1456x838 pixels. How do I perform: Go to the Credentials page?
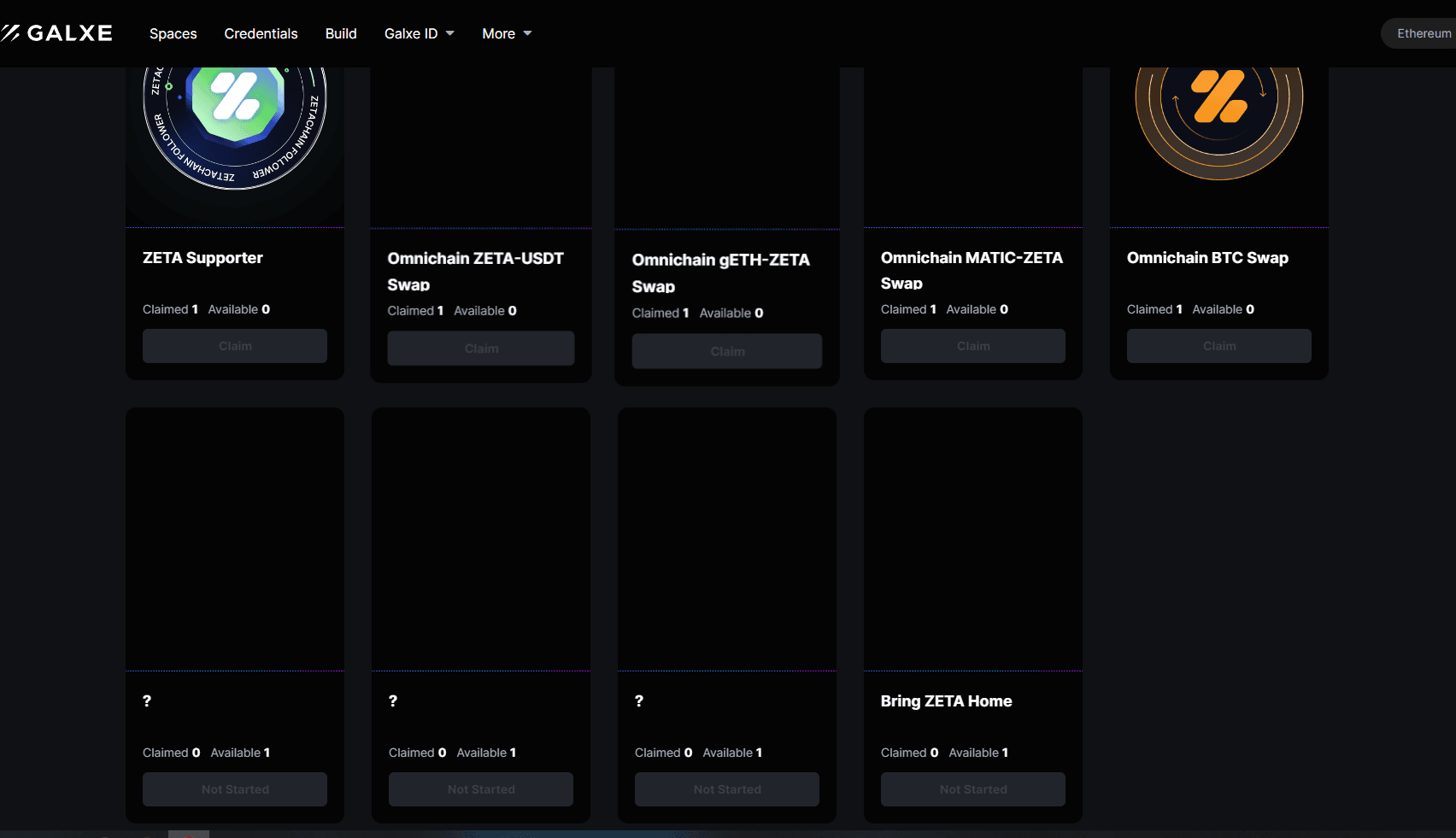pos(261,33)
